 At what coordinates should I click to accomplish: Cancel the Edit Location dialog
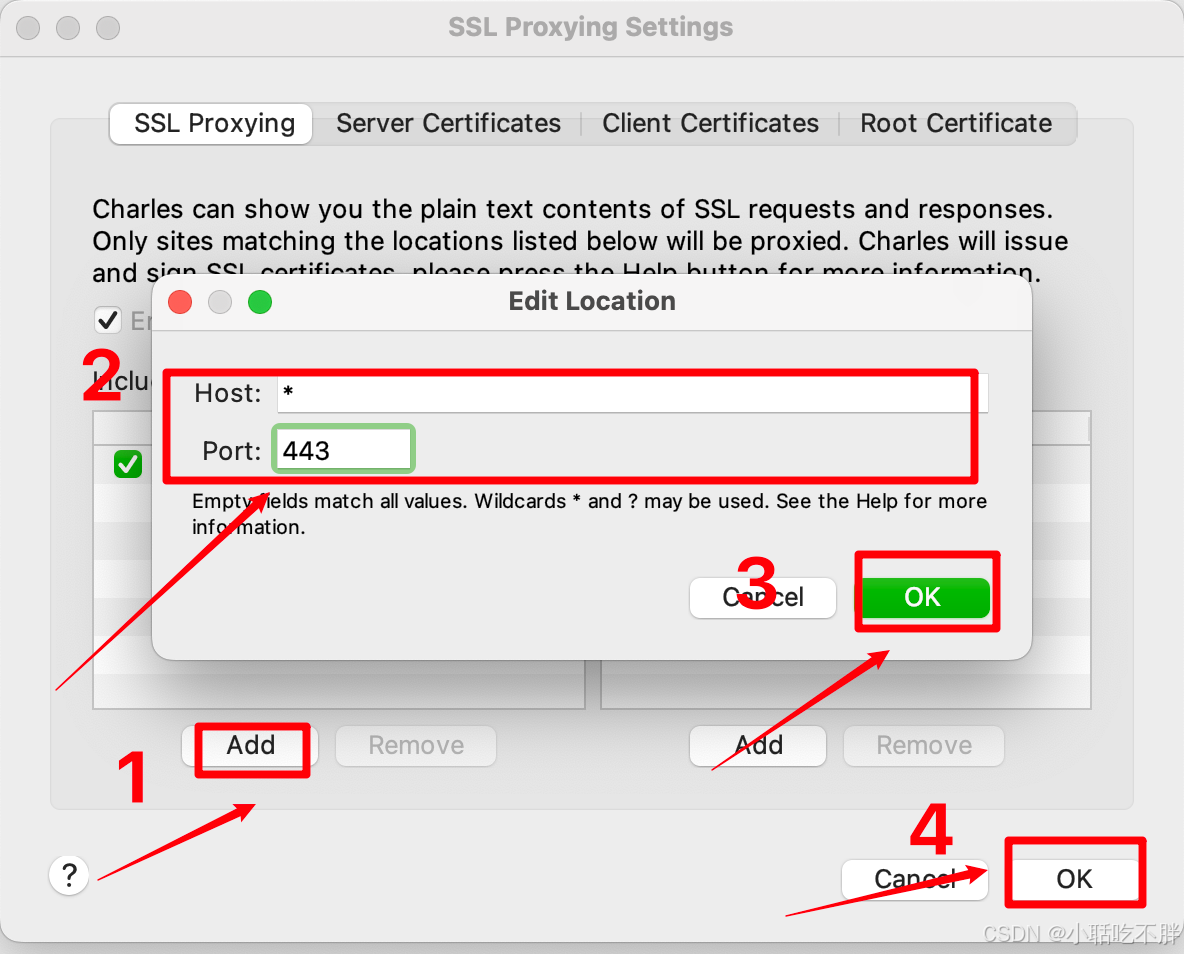tap(763, 597)
